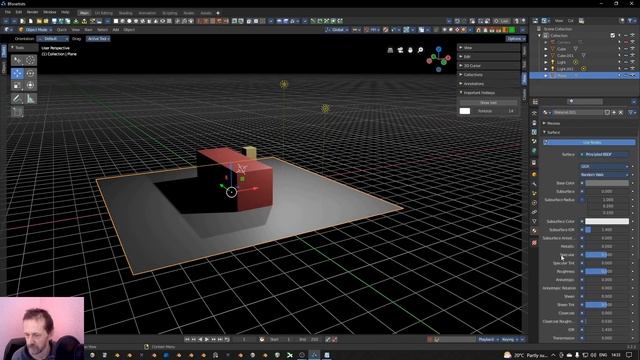The width and height of the screenshot is (640, 360).
Task: Select the Transform tool in toolbar
Action: click(30, 85)
